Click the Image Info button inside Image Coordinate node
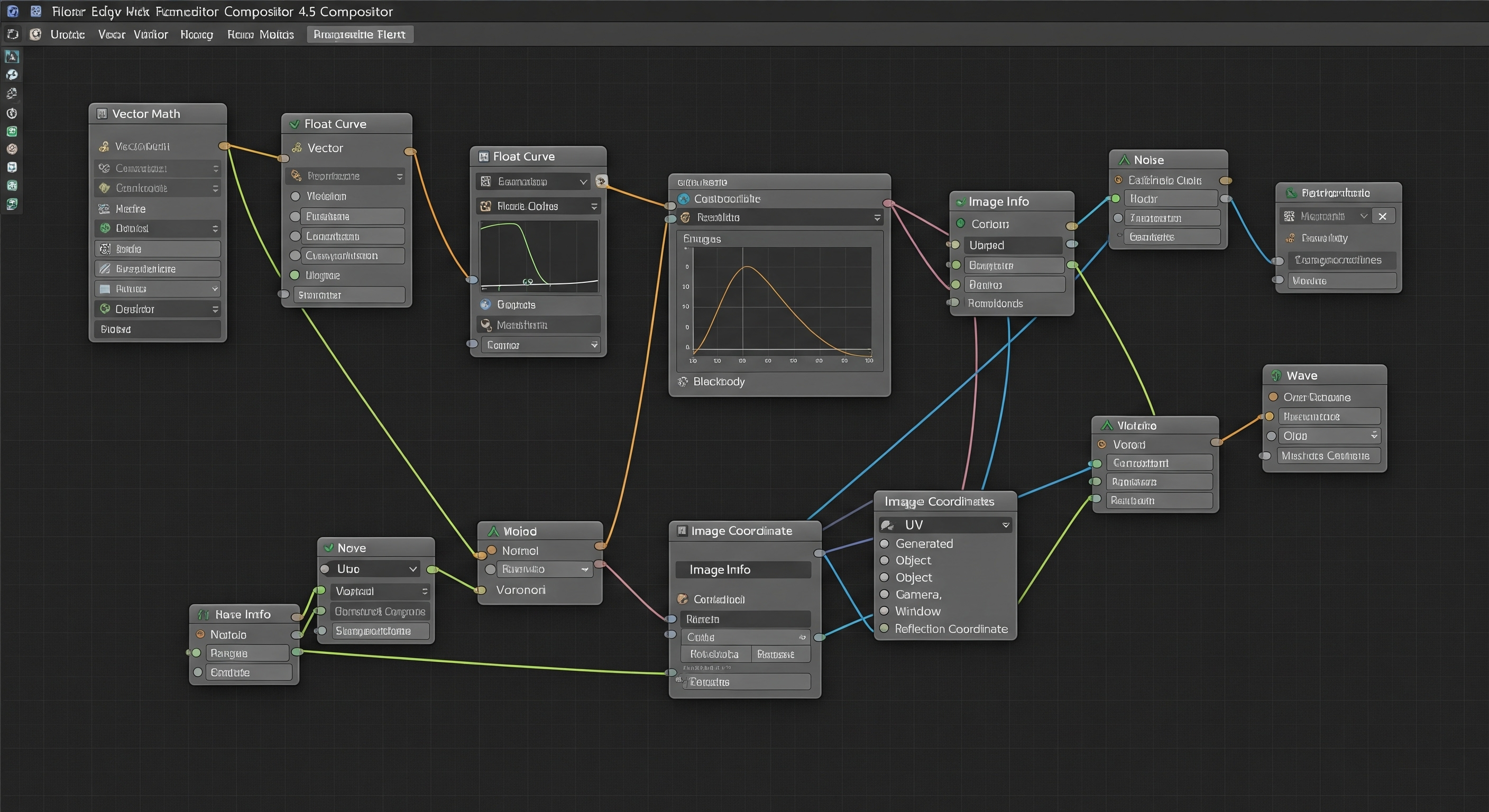 [x=743, y=569]
